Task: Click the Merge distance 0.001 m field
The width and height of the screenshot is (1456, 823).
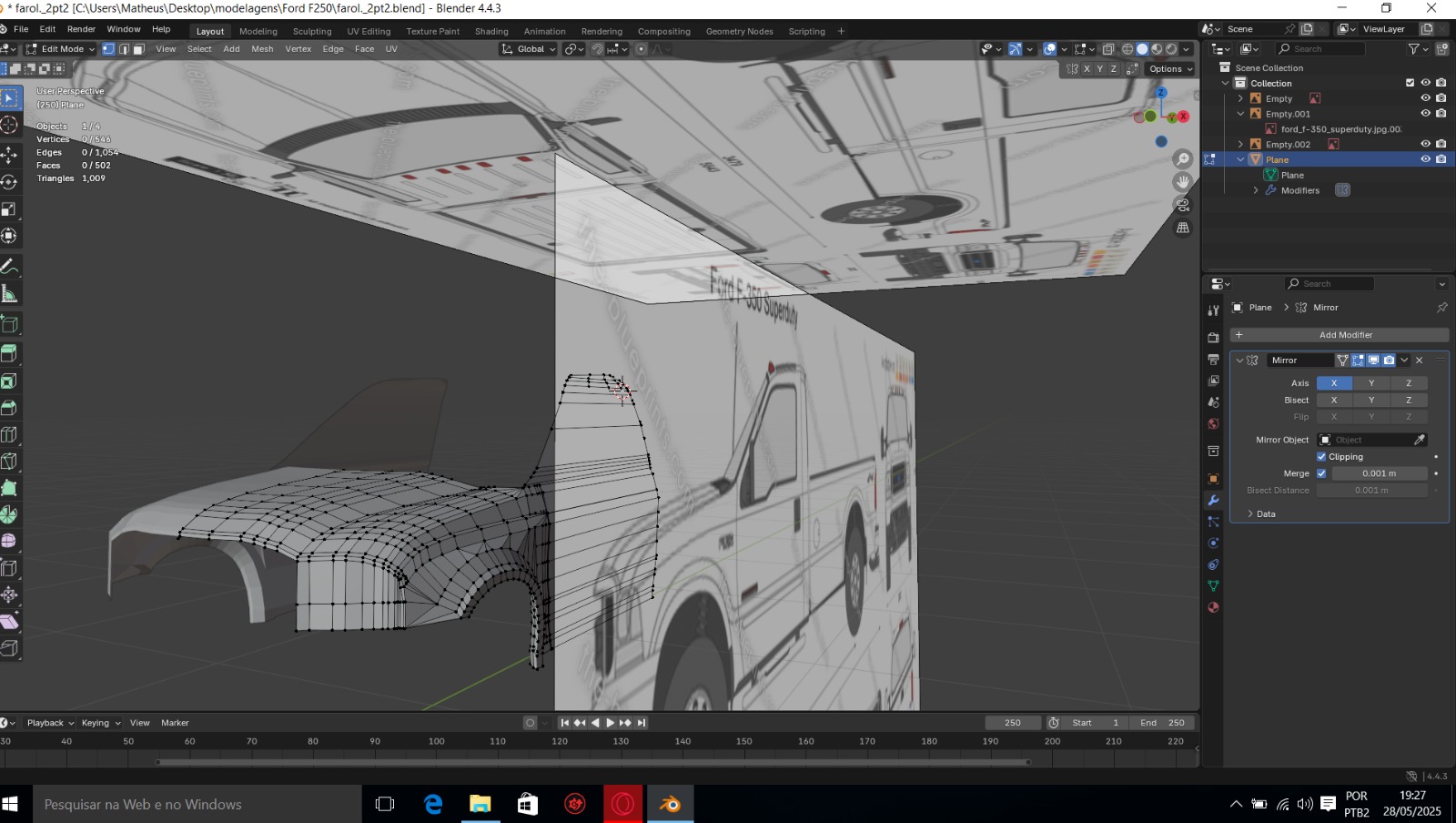Action: pyautogui.click(x=1379, y=473)
